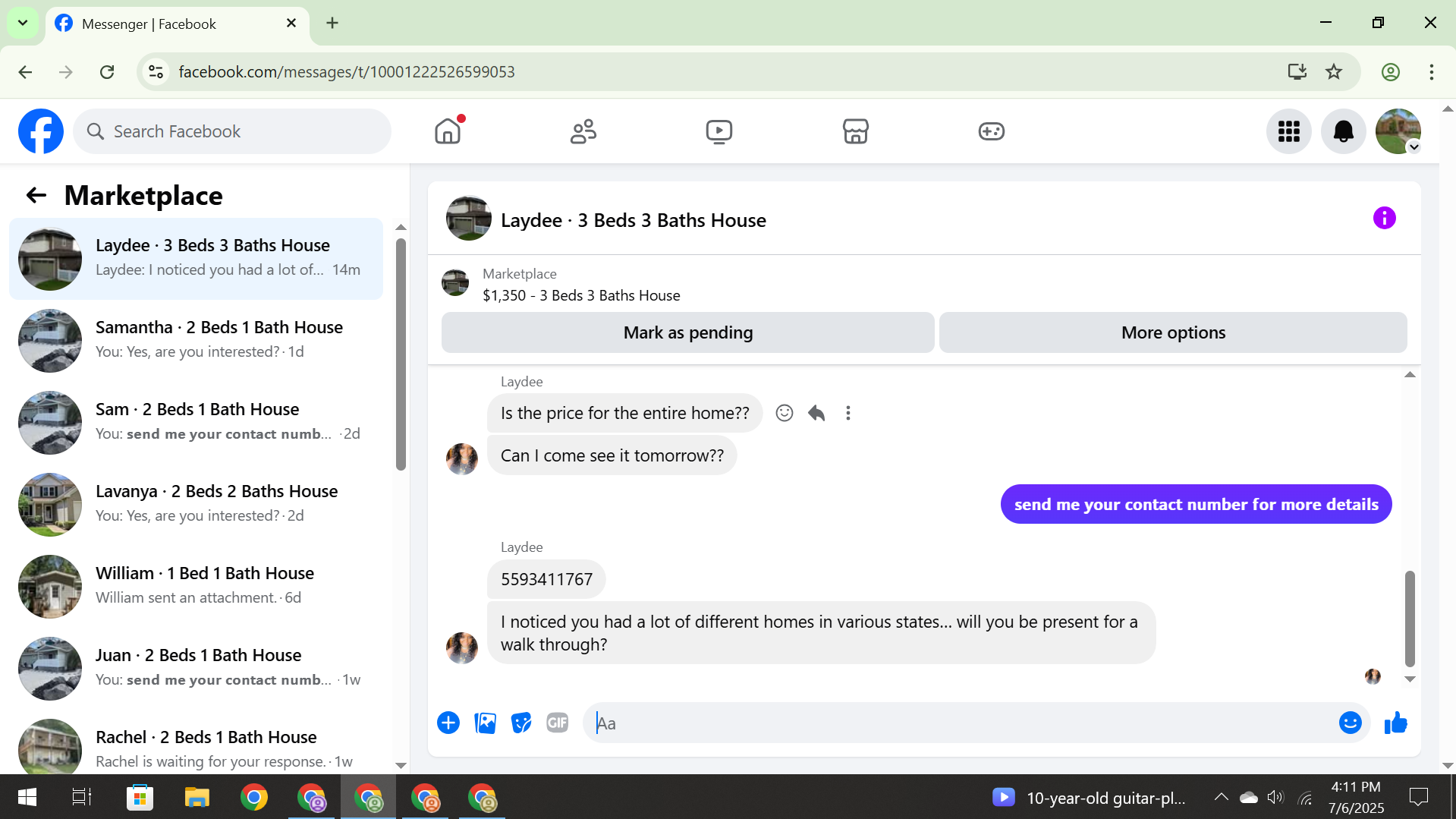Click the message input field
Image resolution: width=1456 pixels, height=819 pixels.
(x=960, y=723)
